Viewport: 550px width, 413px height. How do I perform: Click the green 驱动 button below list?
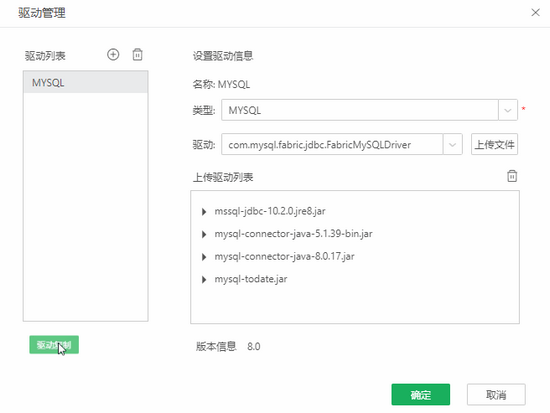54,345
